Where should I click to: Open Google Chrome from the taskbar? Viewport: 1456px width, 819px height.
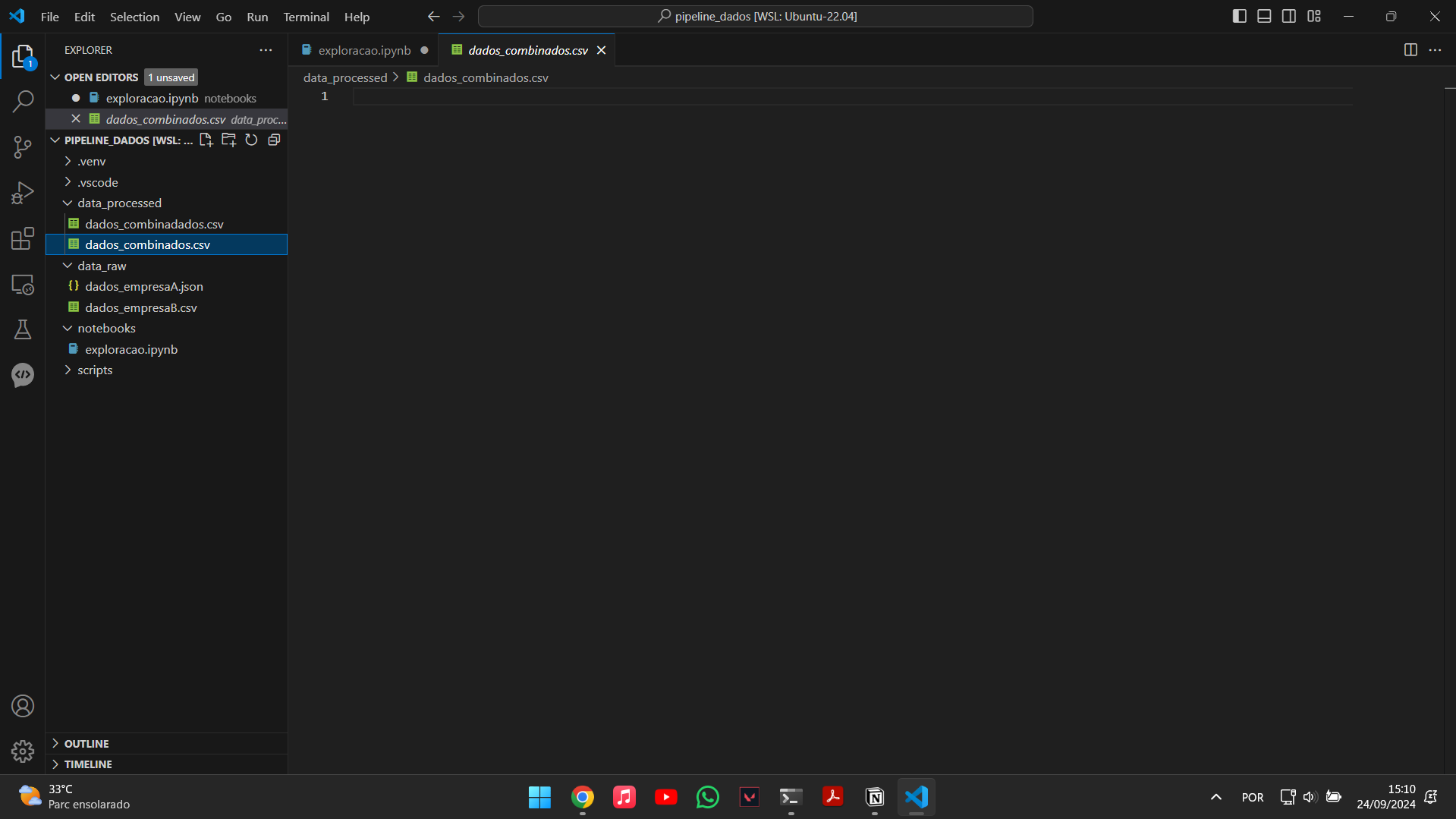583,797
